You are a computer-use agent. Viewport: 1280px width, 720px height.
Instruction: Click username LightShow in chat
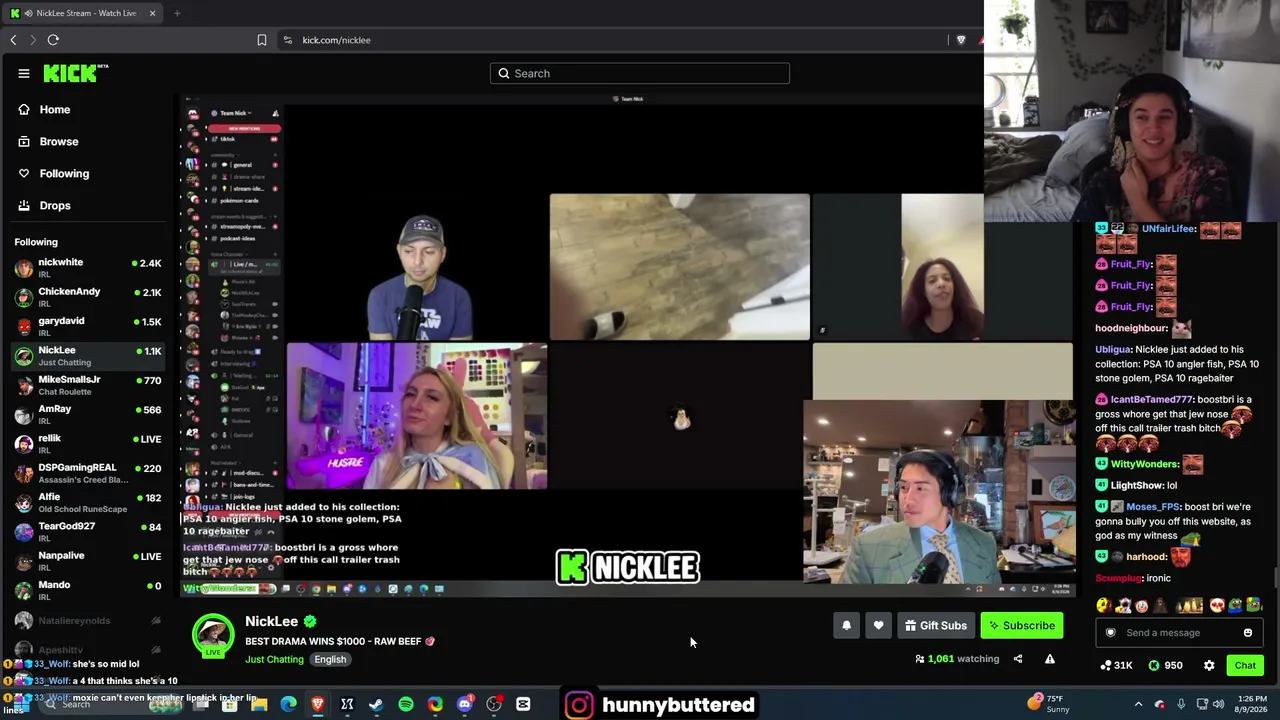click(1137, 486)
